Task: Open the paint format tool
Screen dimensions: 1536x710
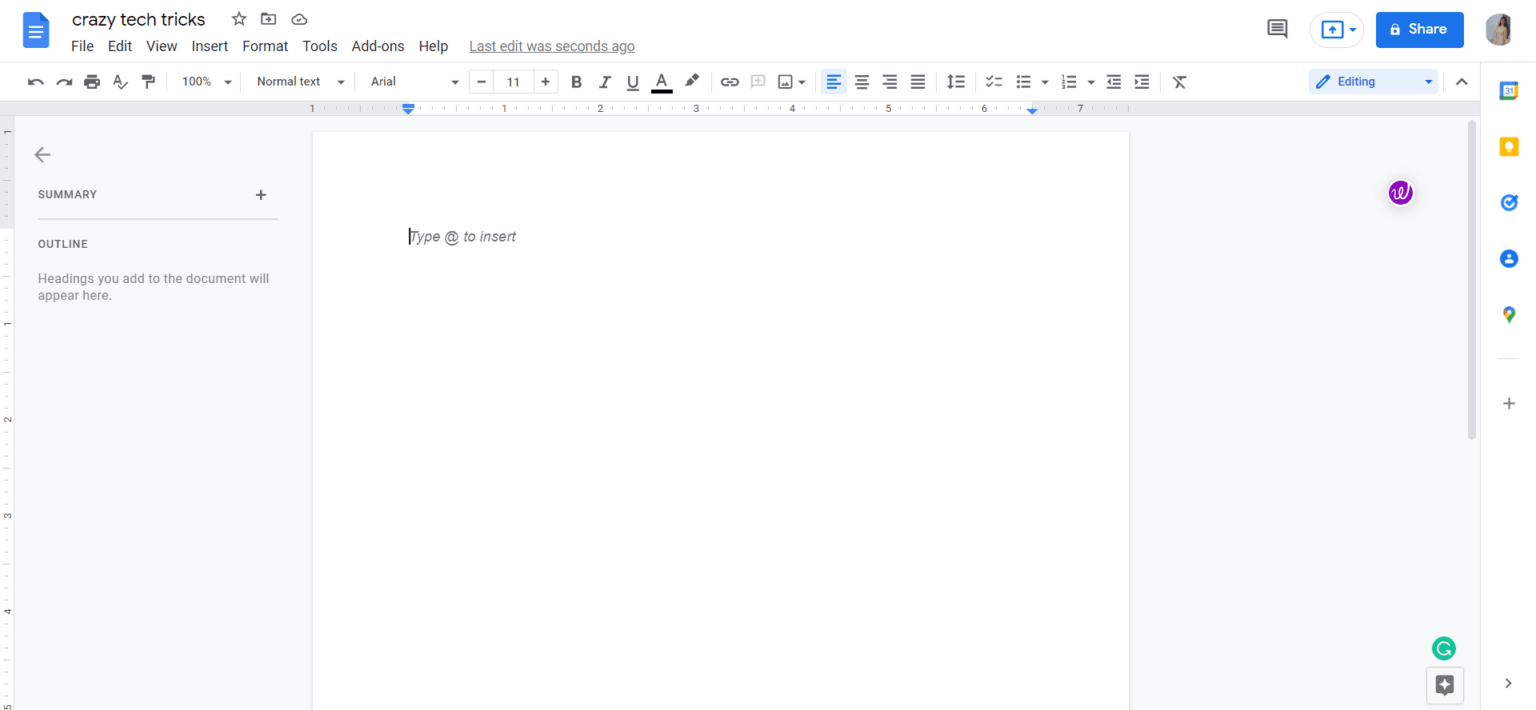Action: coord(148,81)
